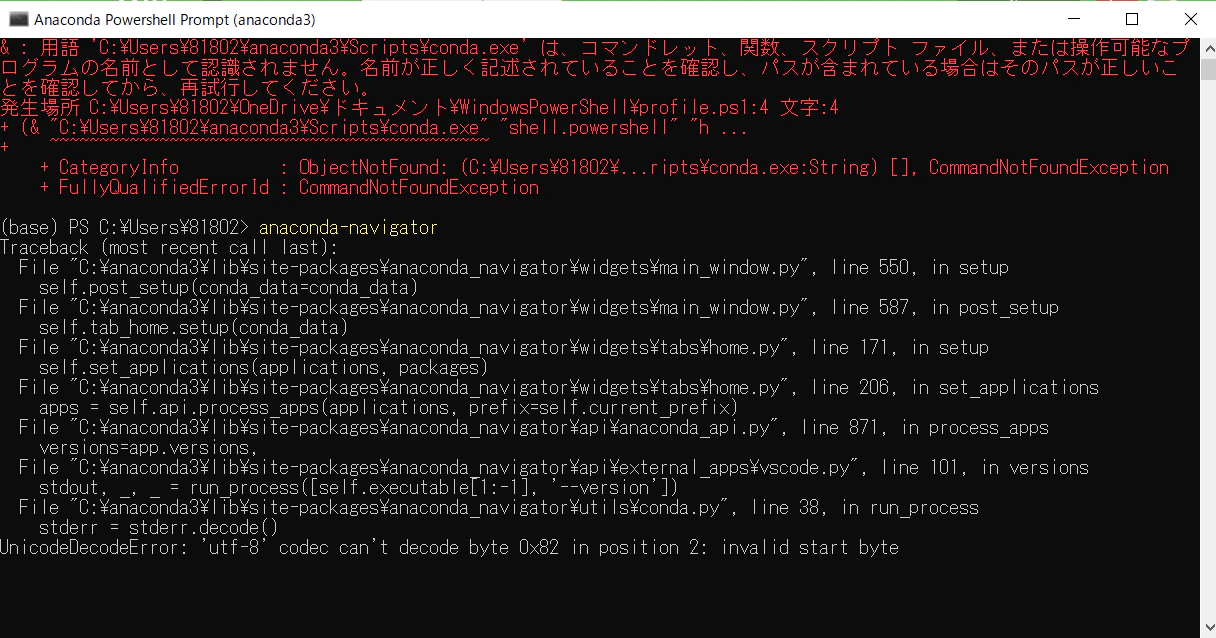Image resolution: width=1216 pixels, height=638 pixels.
Task: Click the 'FullyQualifiedErrorId' error line
Action: pyautogui.click(x=289, y=187)
